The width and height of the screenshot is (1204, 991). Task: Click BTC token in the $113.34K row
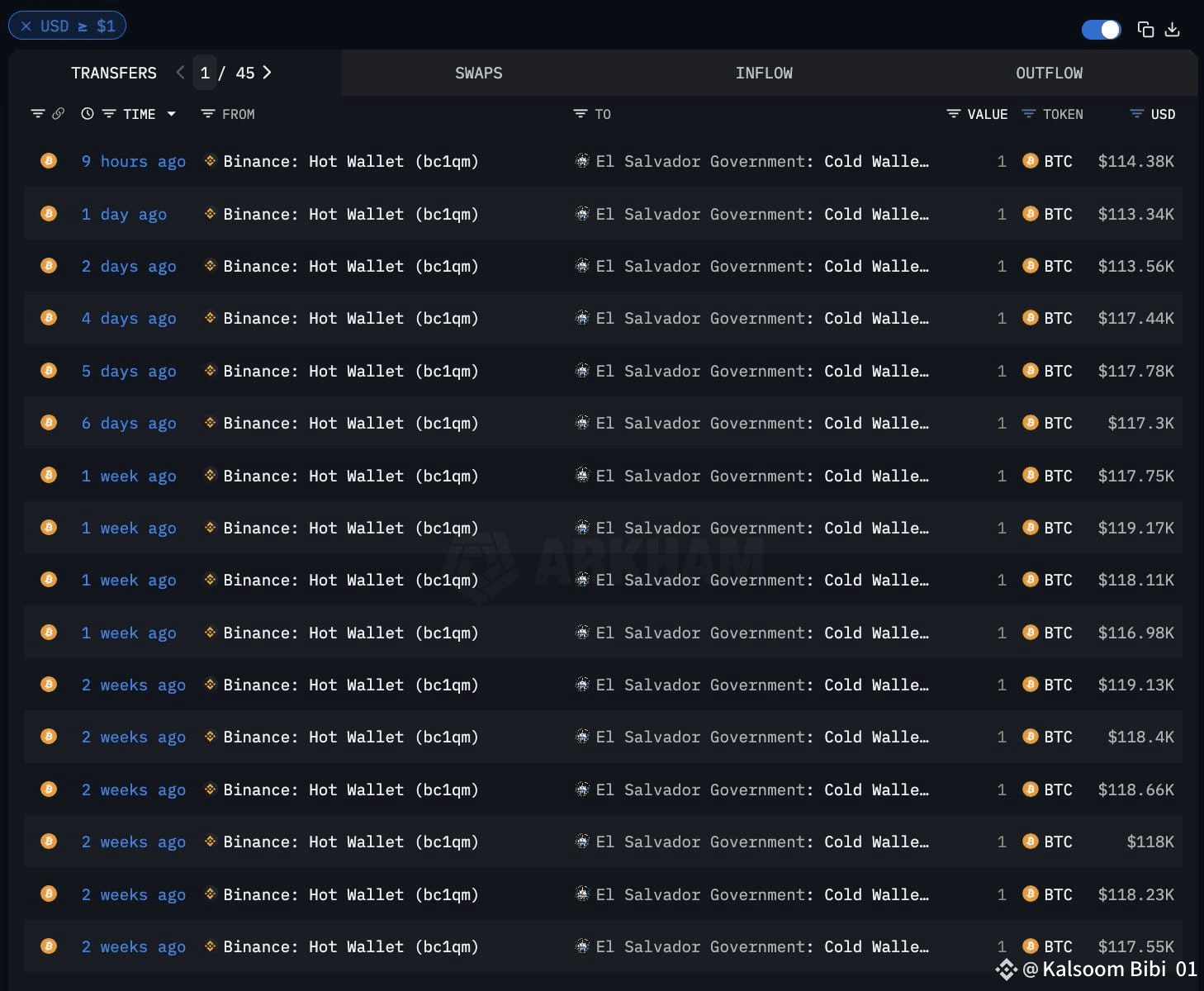[1048, 214]
